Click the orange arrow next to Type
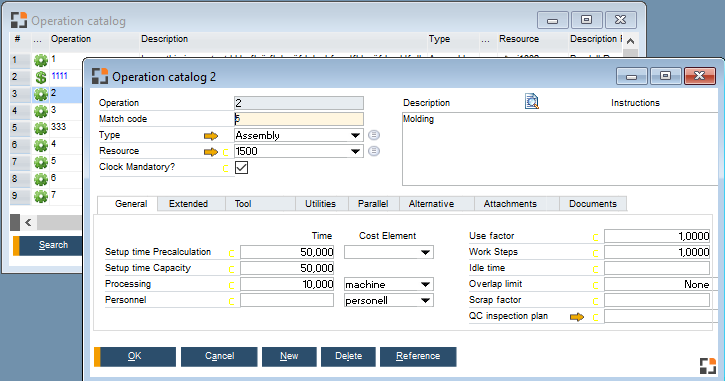725x381 pixels. pos(211,135)
